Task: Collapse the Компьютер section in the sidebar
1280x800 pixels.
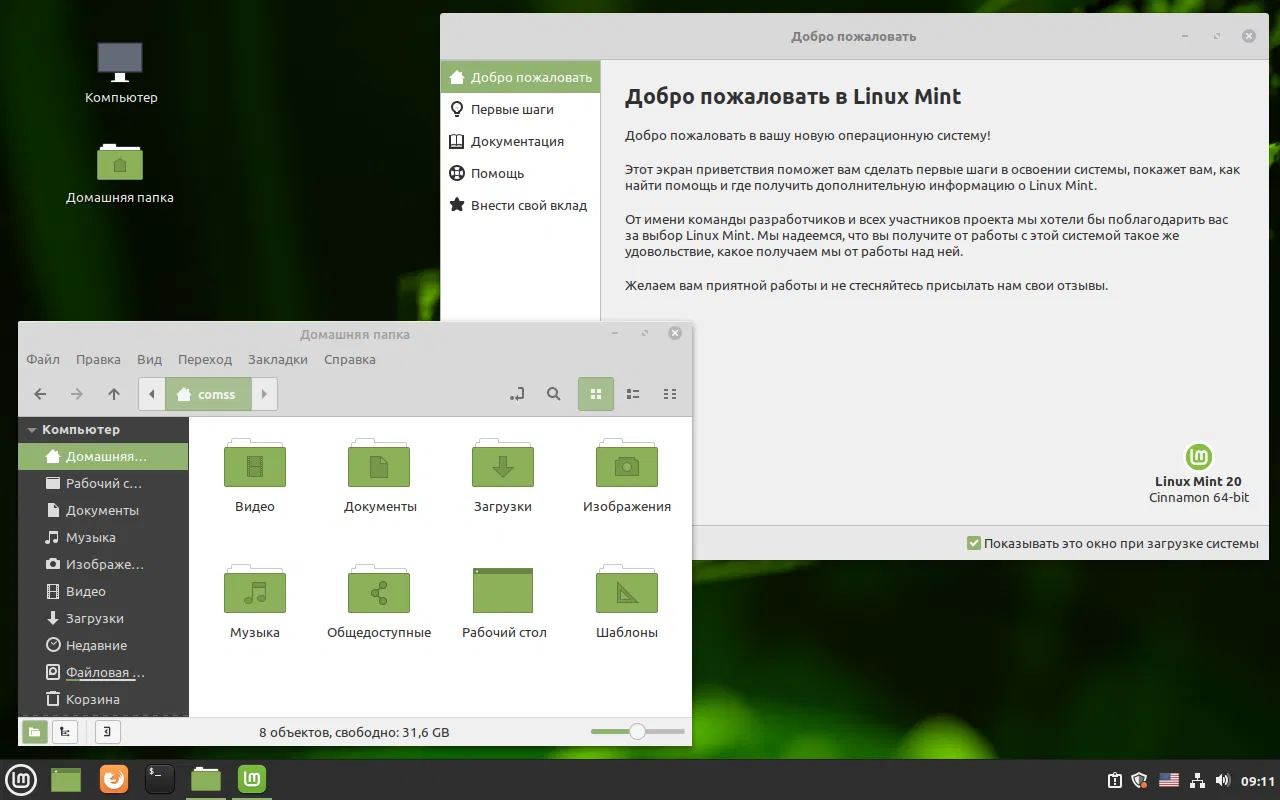Action: pyautogui.click(x=33, y=430)
